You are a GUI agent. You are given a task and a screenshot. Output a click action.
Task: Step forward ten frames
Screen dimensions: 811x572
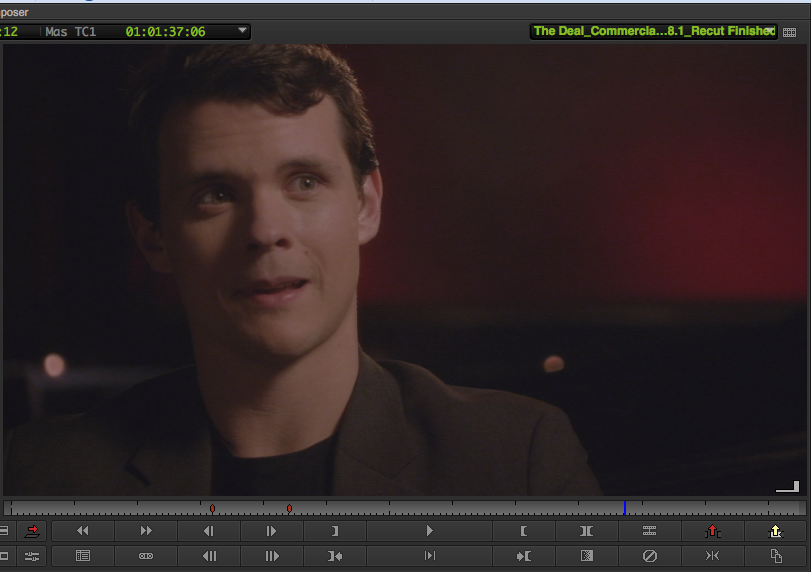tap(272, 556)
